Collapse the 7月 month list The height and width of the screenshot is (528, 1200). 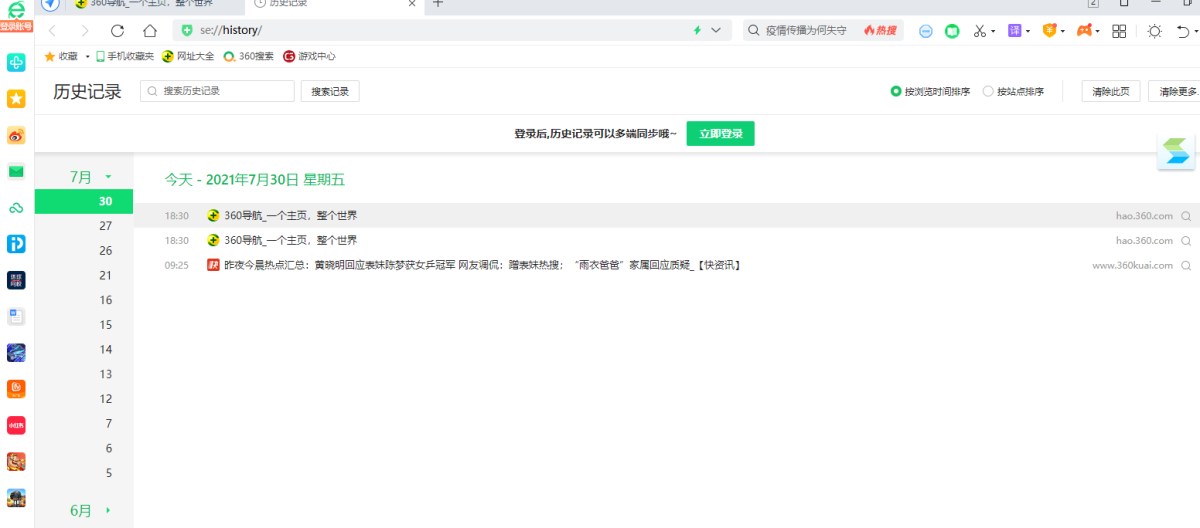[x=108, y=177]
